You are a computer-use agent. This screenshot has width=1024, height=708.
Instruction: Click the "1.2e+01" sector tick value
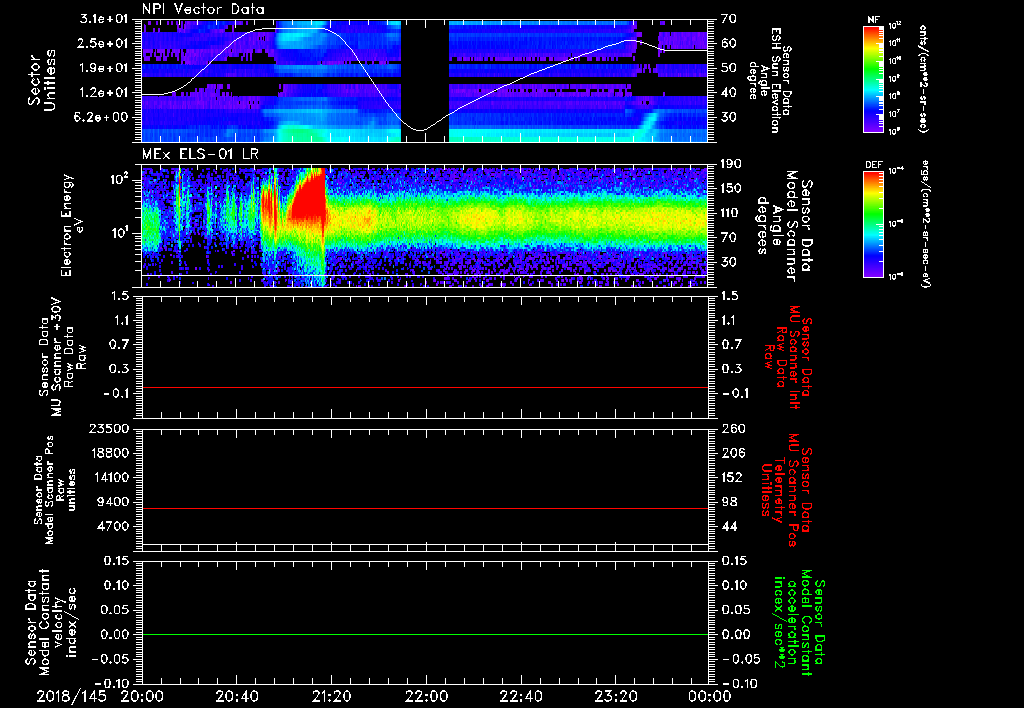tap(104, 93)
